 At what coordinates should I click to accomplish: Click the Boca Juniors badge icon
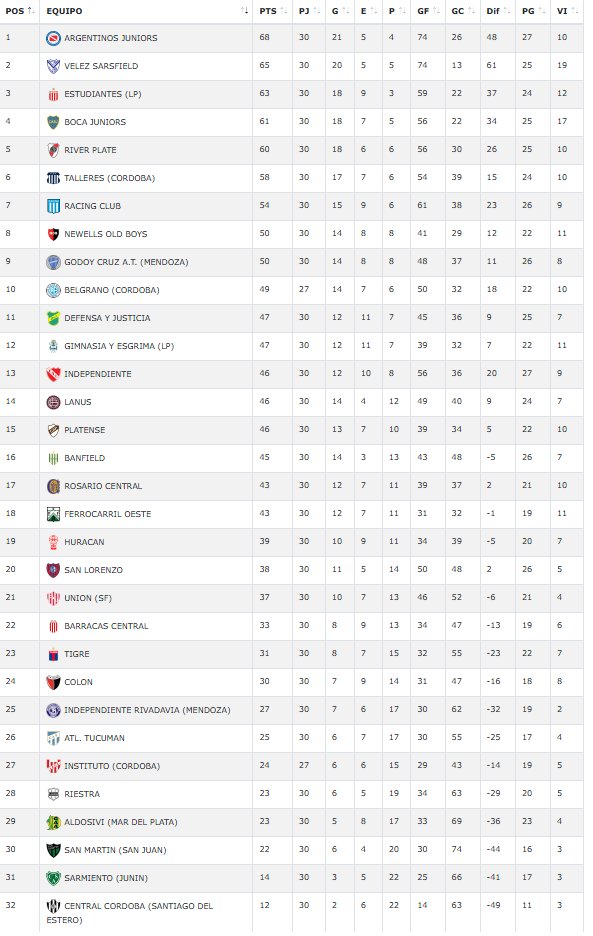click(x=53, y=122)
